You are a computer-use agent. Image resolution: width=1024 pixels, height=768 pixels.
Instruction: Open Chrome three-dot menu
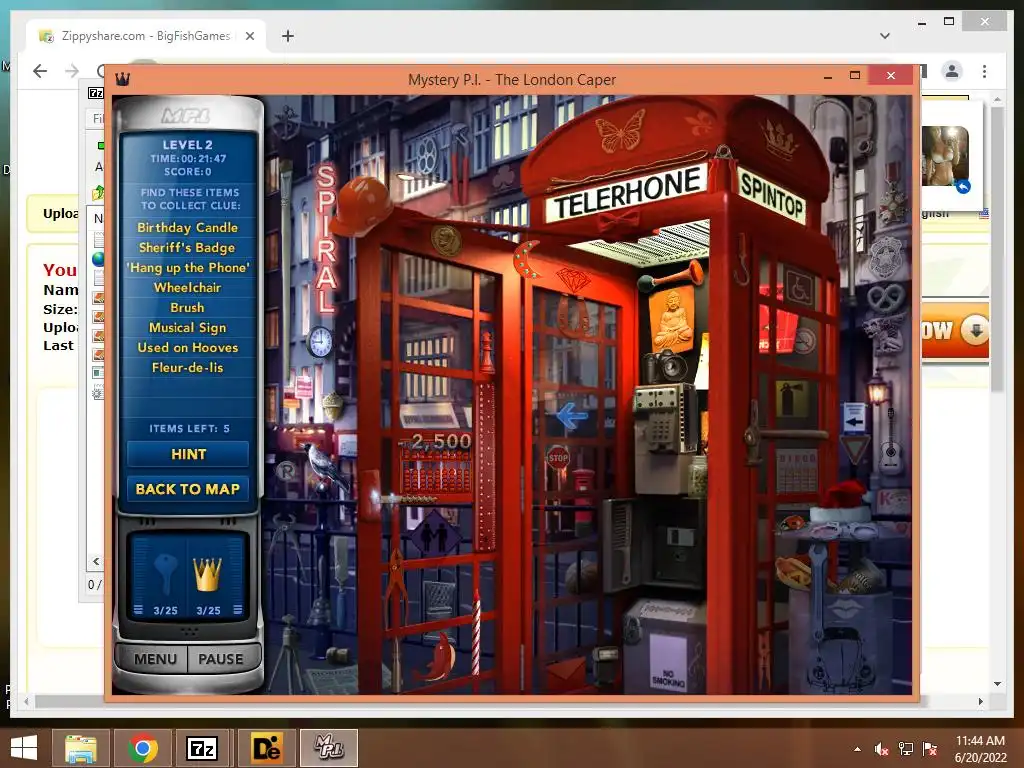[984, 71]
